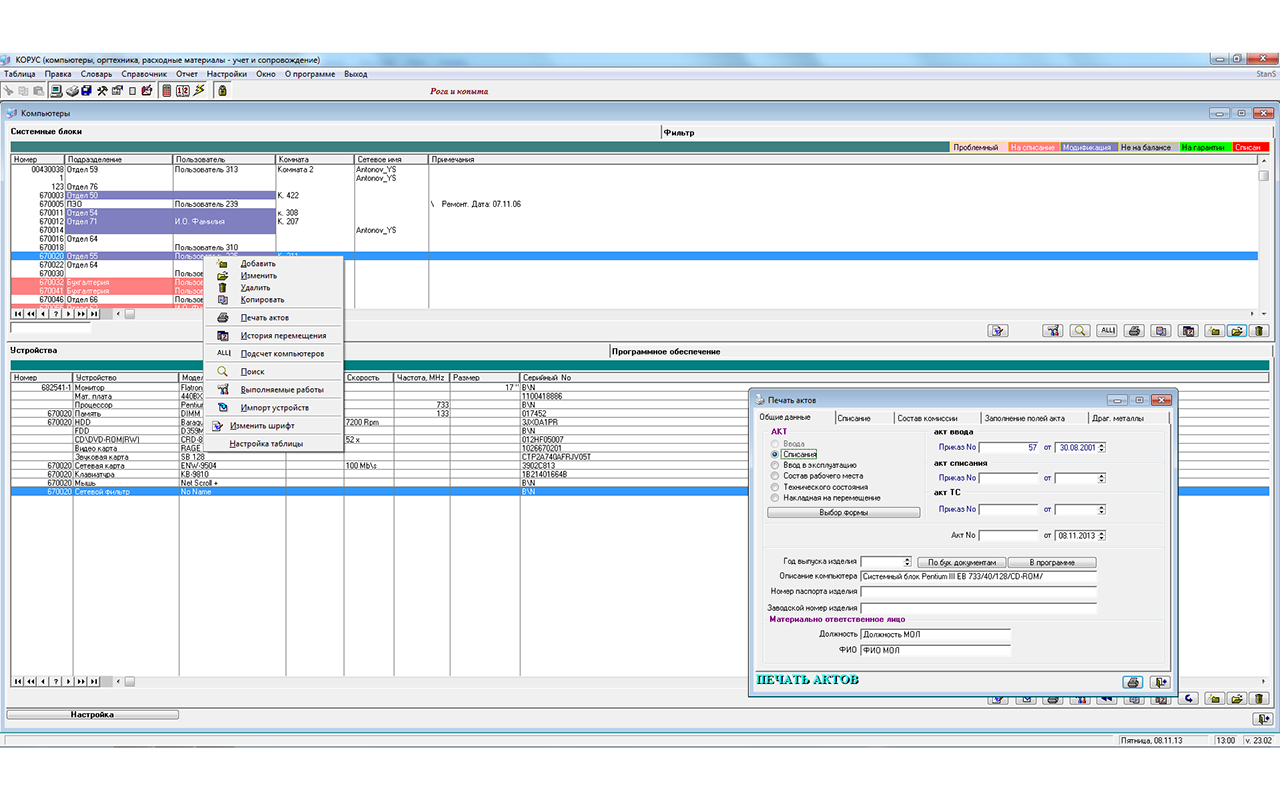Click the filter button under system blocks table
The image size is (1280, 800).
click(x=998, y=330)
